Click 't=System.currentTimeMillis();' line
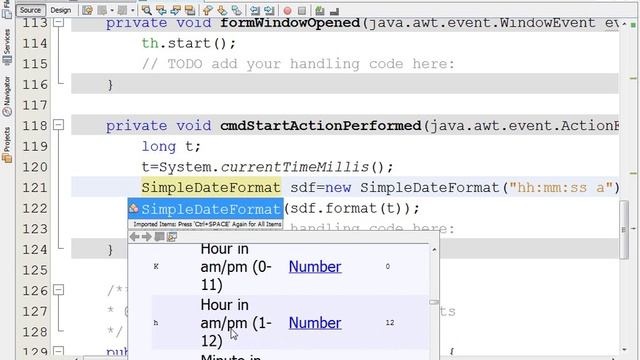This screenshot has width=640, height=360. click(x=267, y=167)
